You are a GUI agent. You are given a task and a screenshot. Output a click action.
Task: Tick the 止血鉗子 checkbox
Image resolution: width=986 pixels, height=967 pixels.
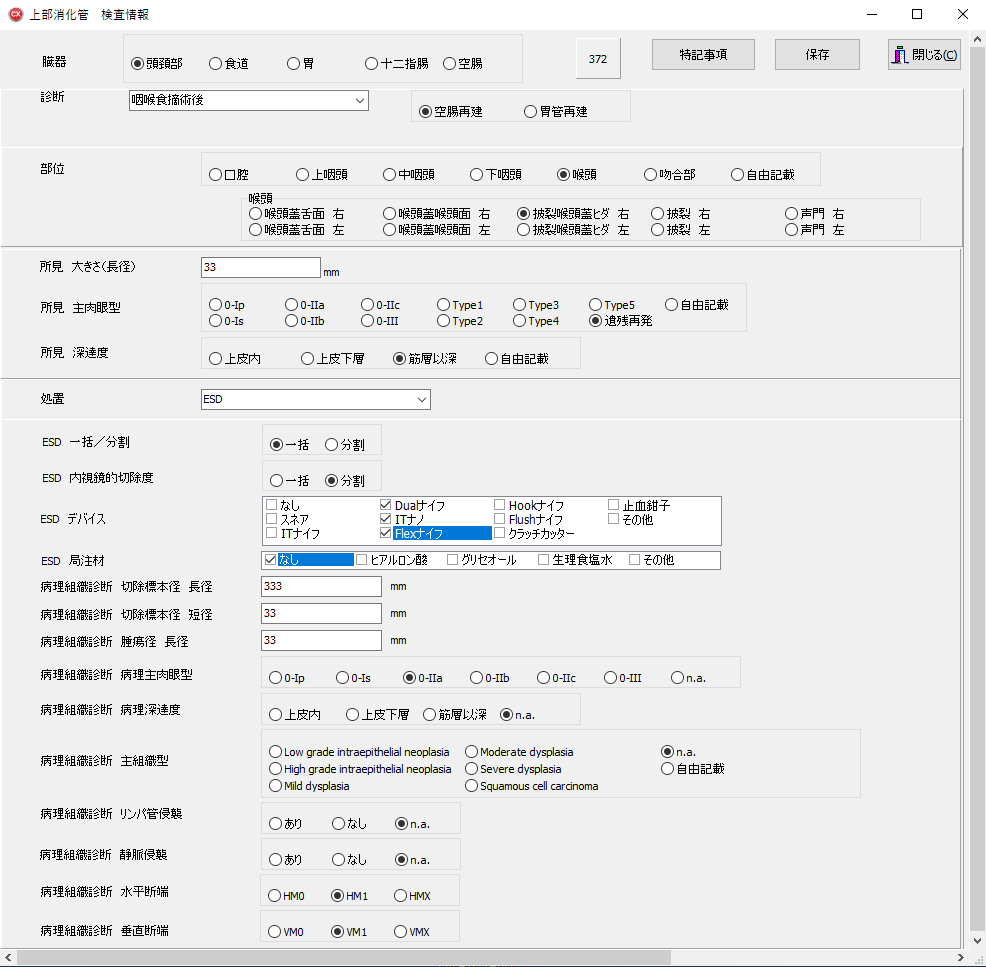tap(614, 506)
